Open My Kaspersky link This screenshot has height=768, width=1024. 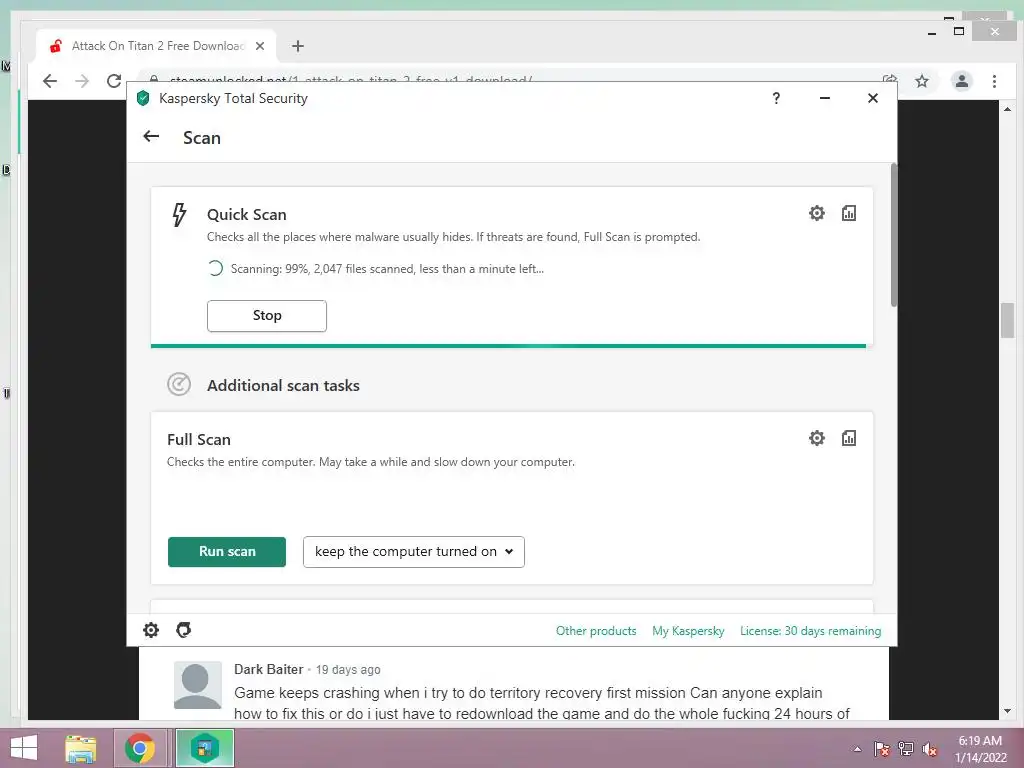pos(688,631)
